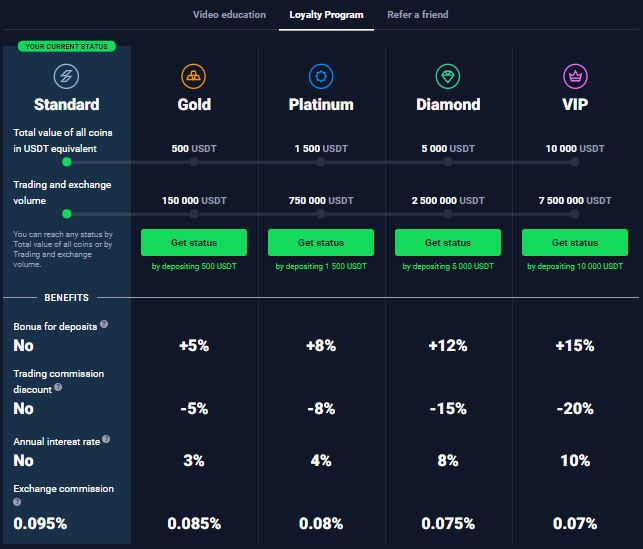Switch to the Refer a friend tab
Screen dimensions: 643x549
click(x=418, y=15)
